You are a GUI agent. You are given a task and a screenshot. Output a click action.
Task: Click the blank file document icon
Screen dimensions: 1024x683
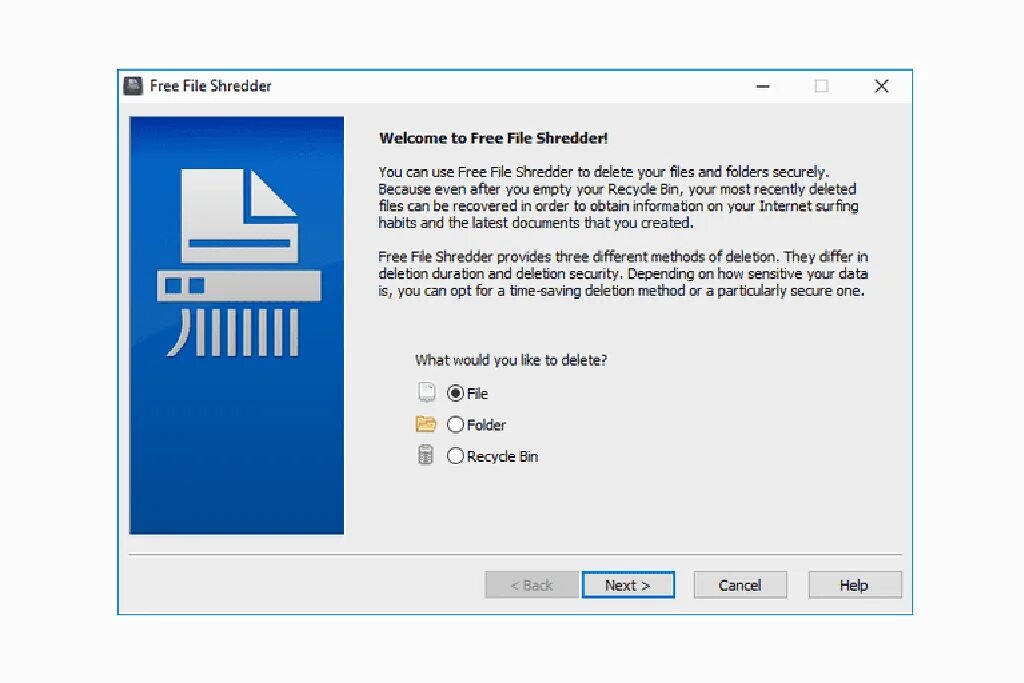[x=426, y=392]
